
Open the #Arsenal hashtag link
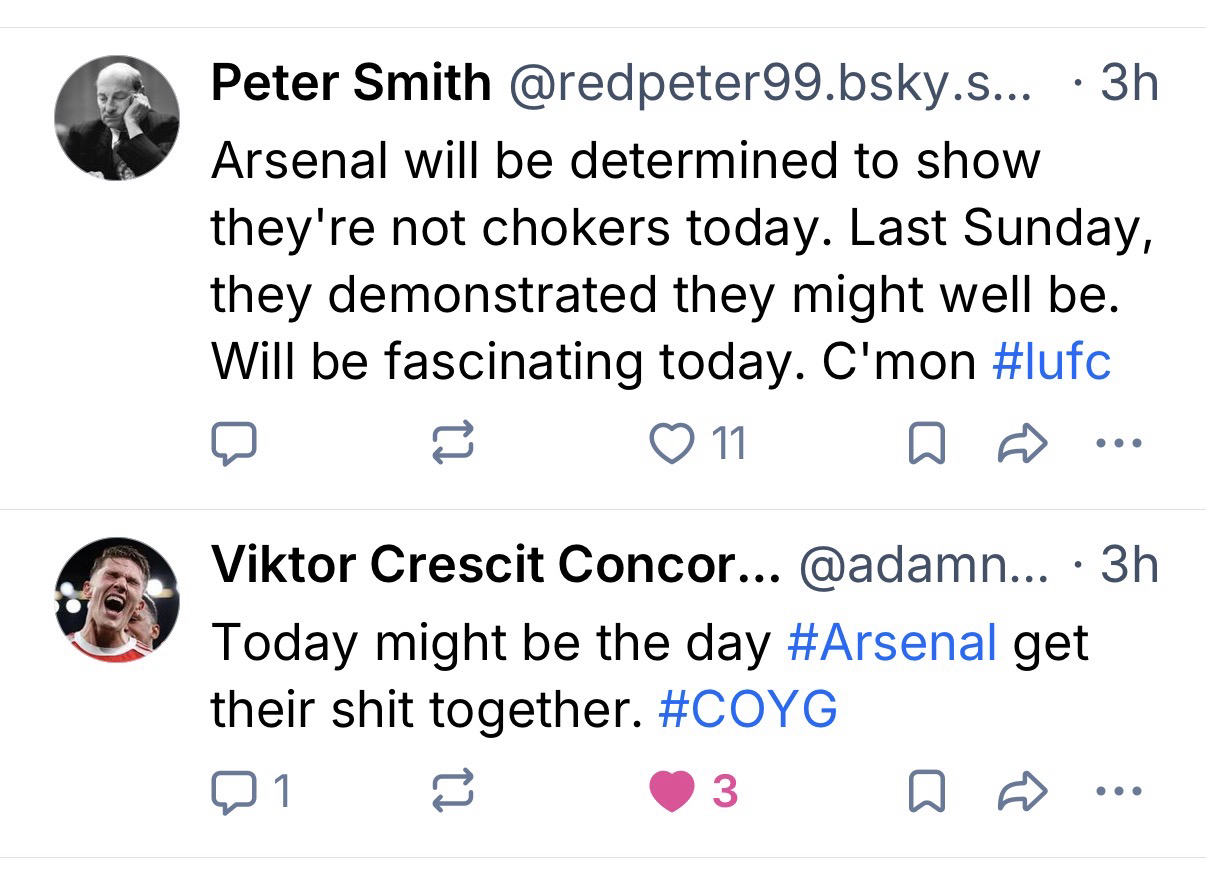pos(892,642)
